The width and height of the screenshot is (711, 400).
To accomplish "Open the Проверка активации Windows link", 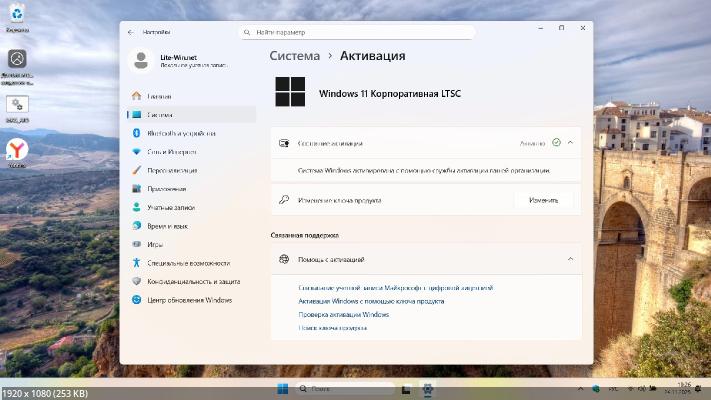I will click(x=343, y=314).
